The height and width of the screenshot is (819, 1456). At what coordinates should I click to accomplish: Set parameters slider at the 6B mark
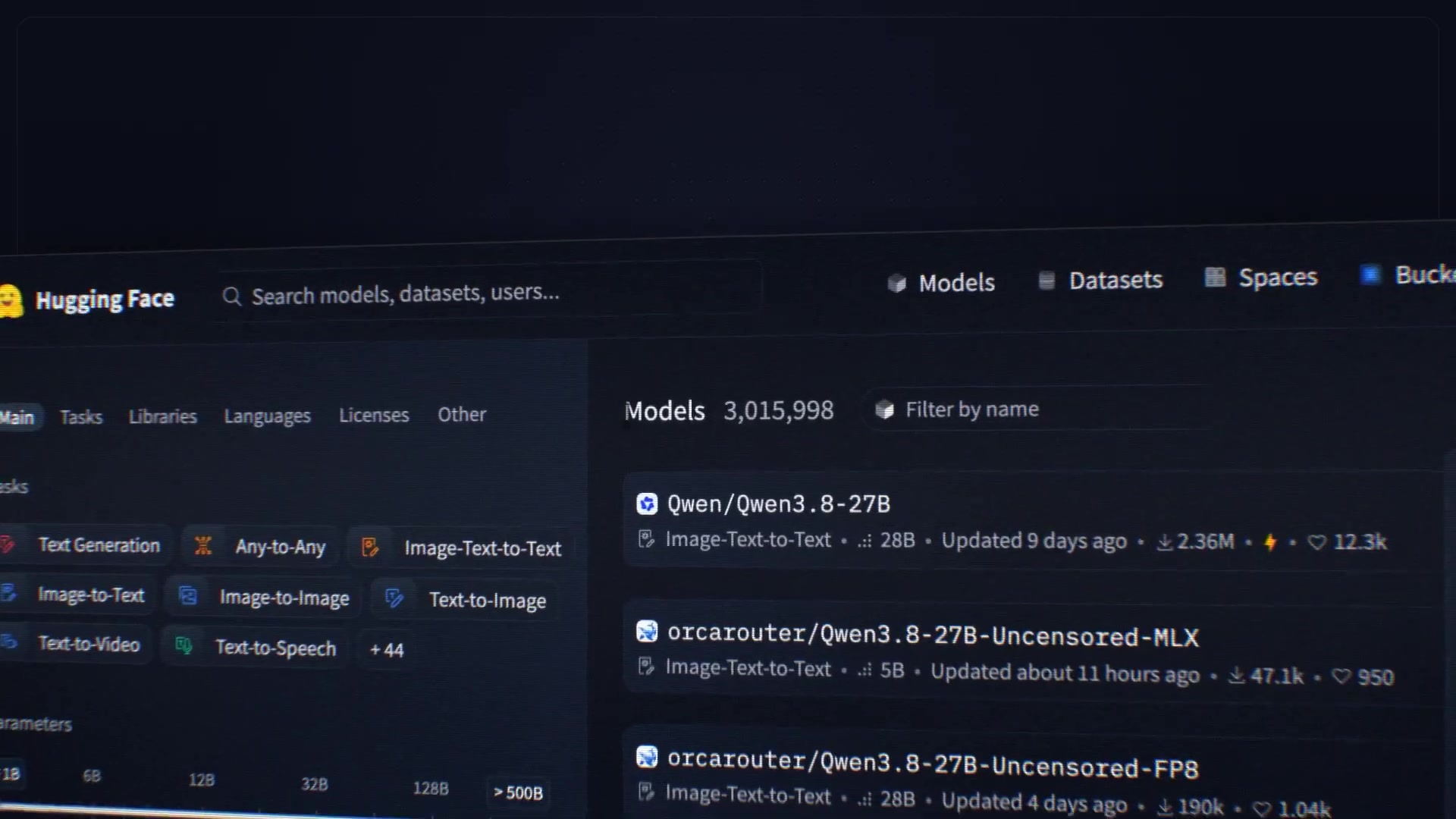coord(92,776)
